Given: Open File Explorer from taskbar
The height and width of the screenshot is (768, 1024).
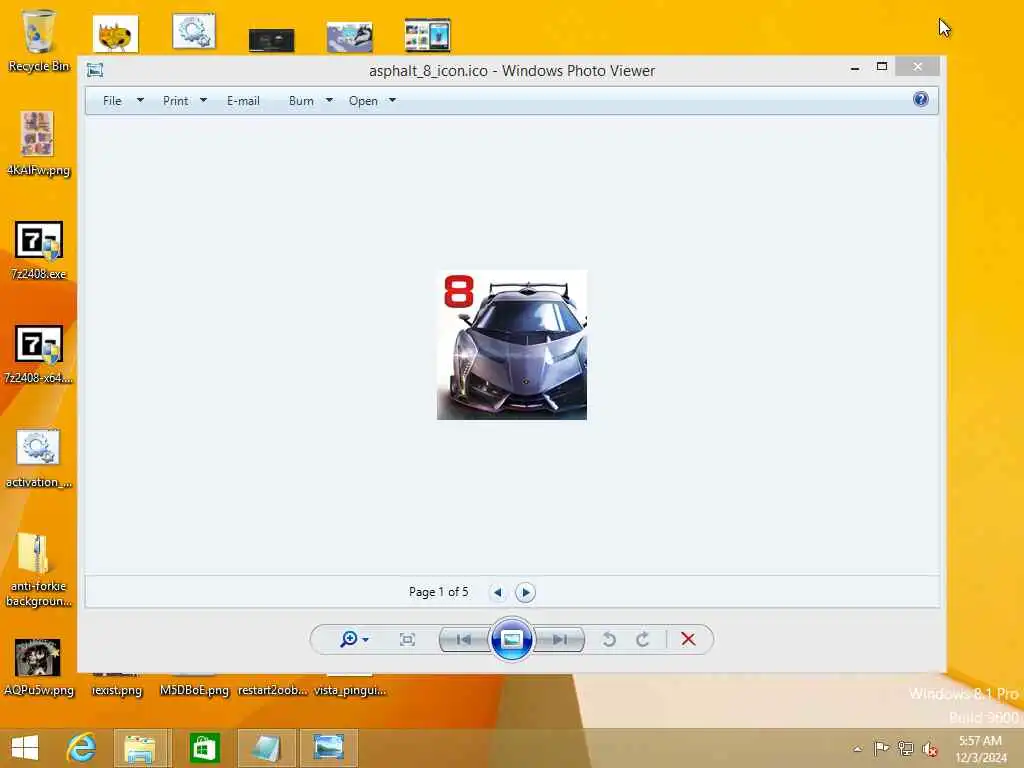Looking at the screenshot, I should click(x=140, y=748).
